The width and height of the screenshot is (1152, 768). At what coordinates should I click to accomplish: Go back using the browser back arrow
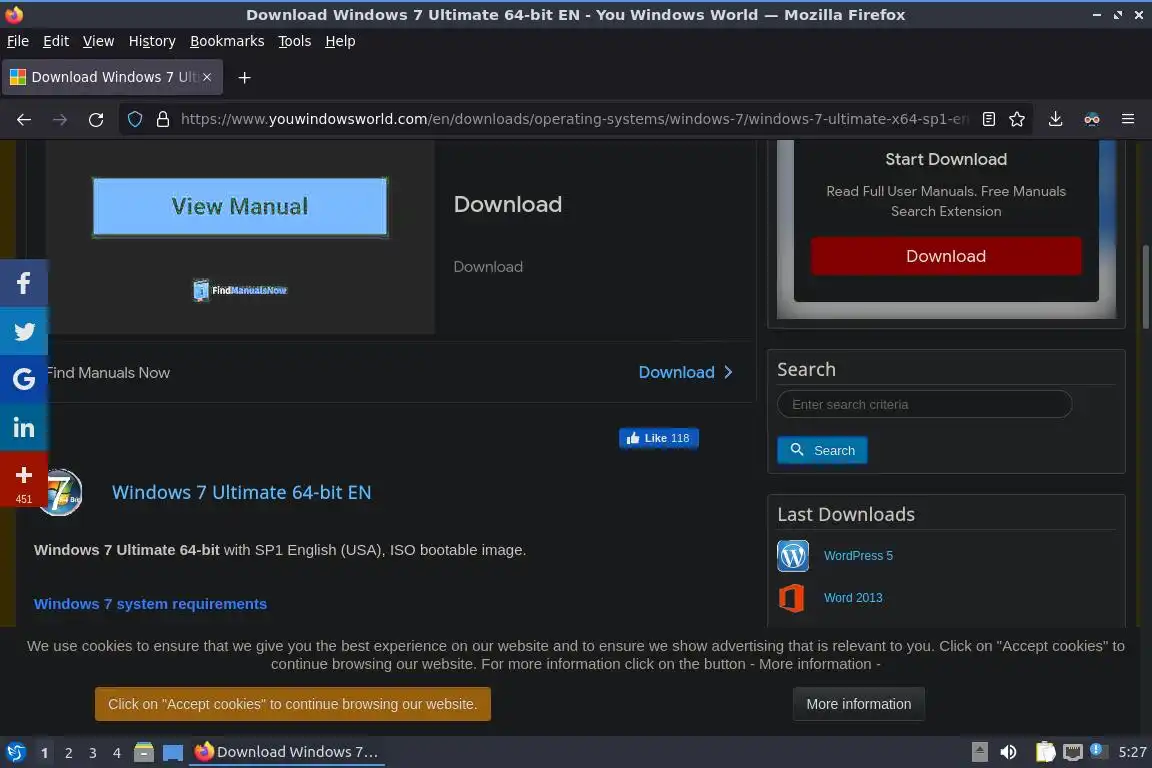pos(24,119)
